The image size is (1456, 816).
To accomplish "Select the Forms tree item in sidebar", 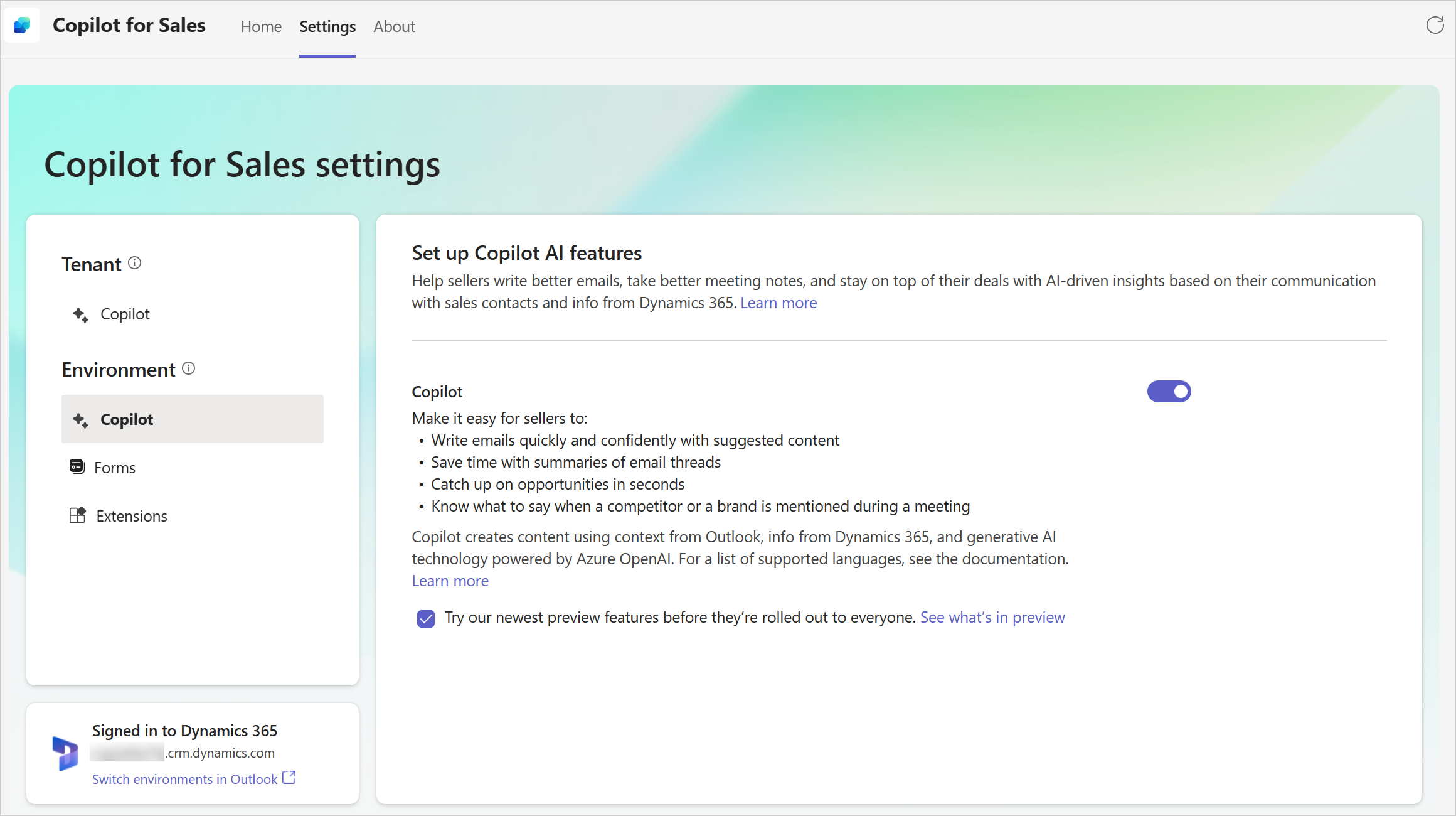I will click(114, 466).
